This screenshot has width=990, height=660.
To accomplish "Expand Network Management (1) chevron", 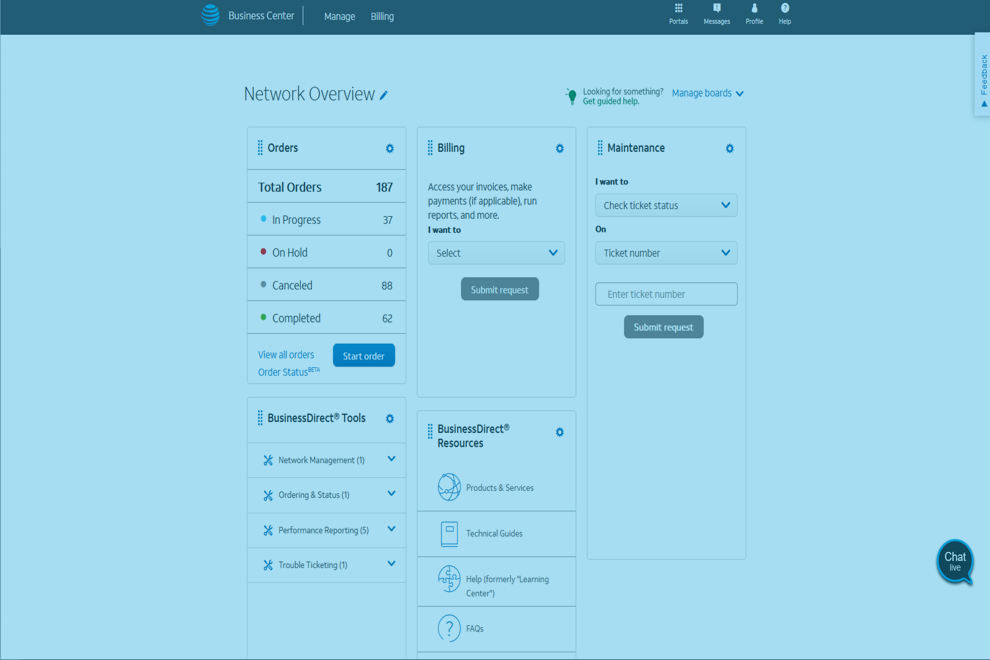I will pos(391,459).
